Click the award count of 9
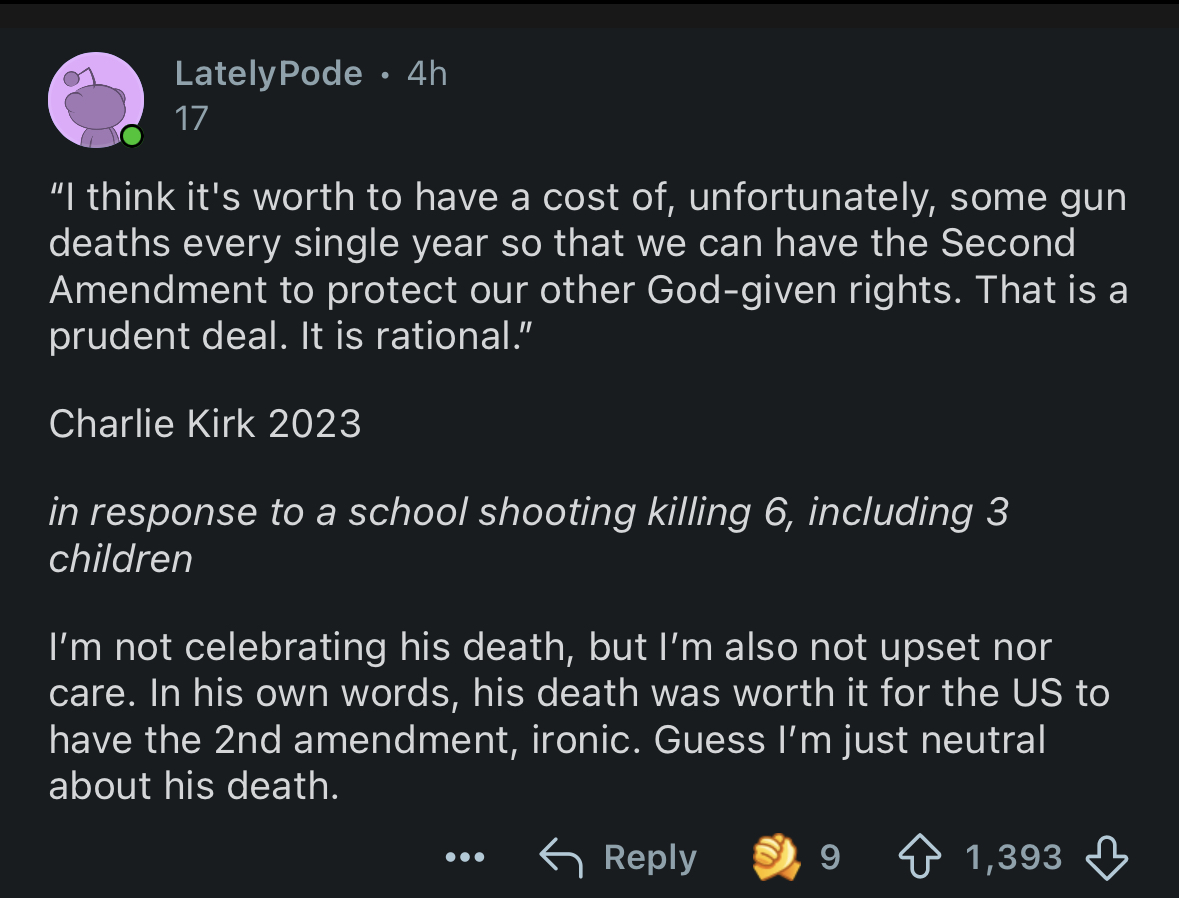 (829, 857)
